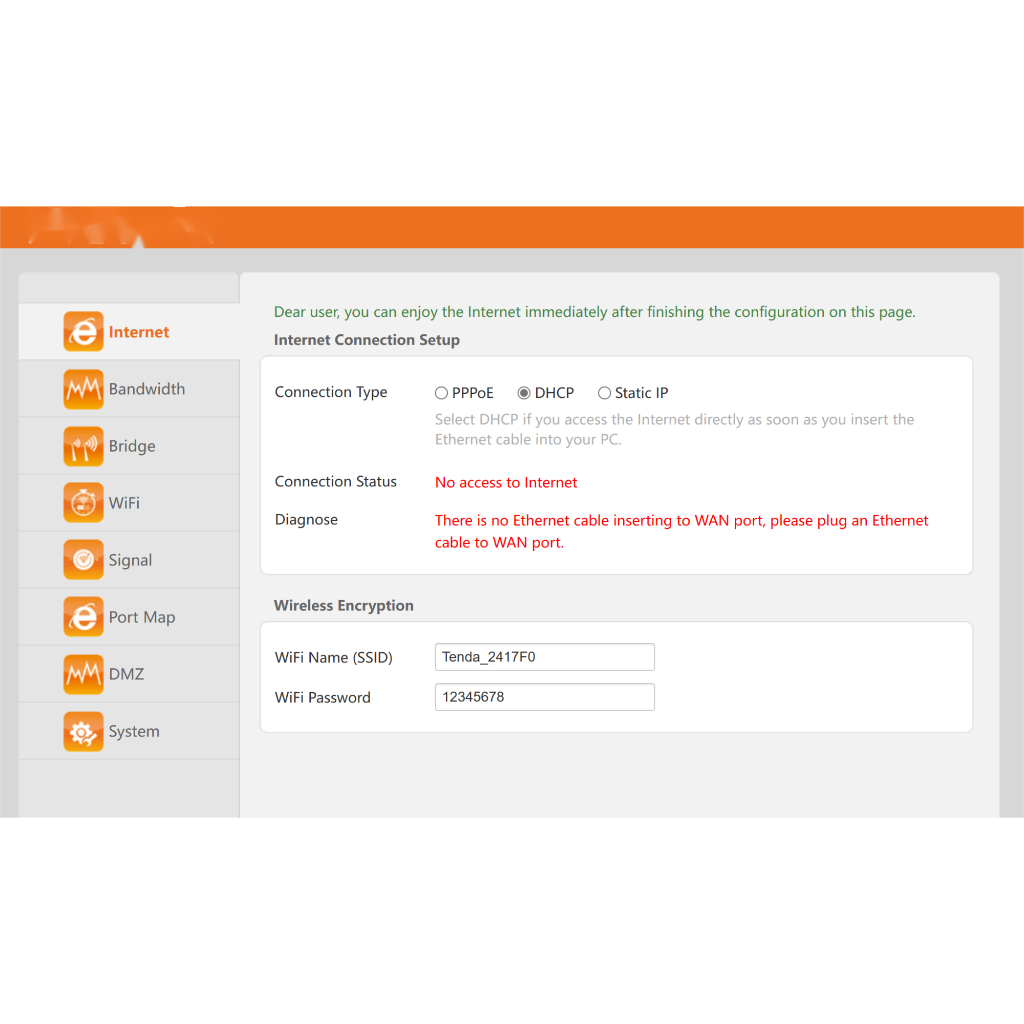Image resolution: width=1024 pixels, height=1024 pixels.
Task: Click the Port Map icon
Action: pos(83,617)
